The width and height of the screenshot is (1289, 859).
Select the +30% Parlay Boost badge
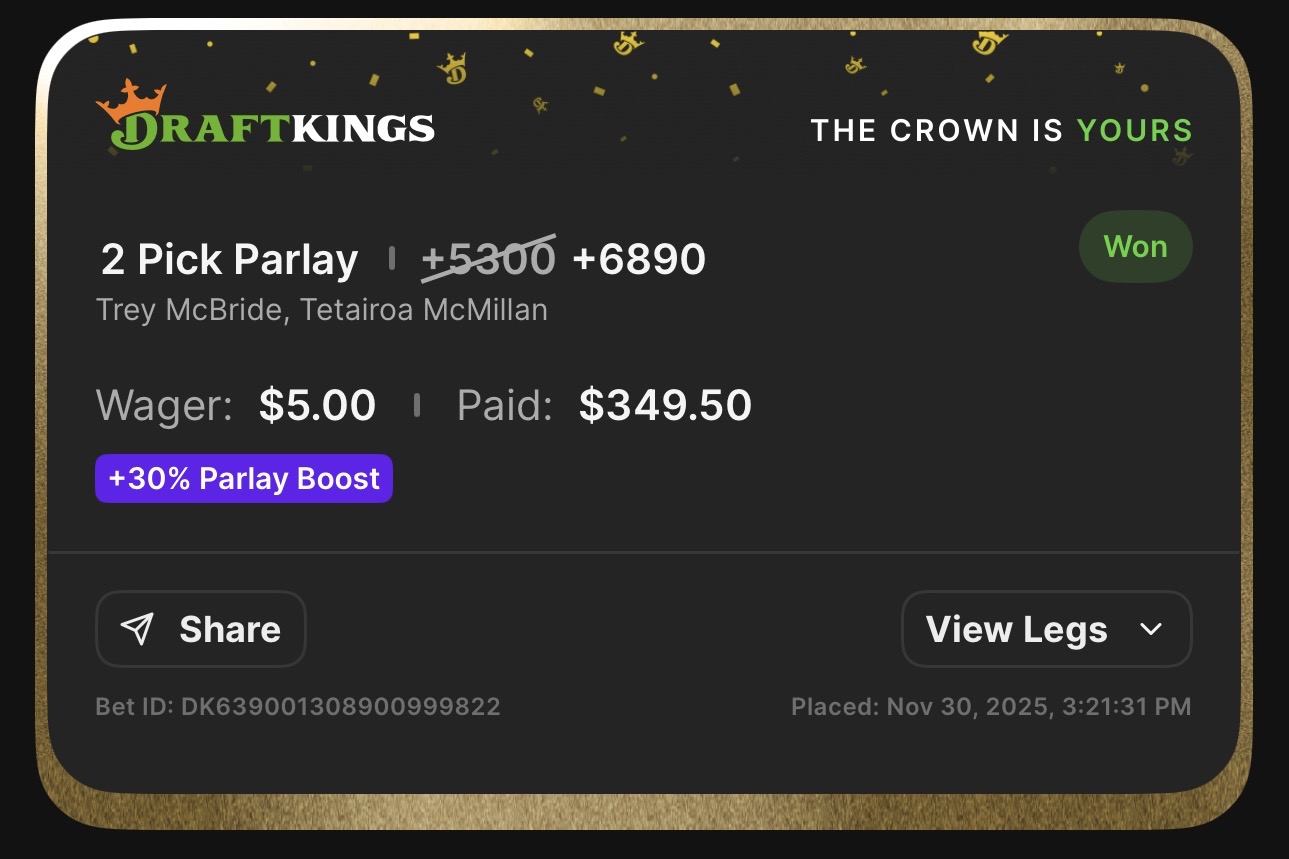pyautogui.click(x=244, y=479)
